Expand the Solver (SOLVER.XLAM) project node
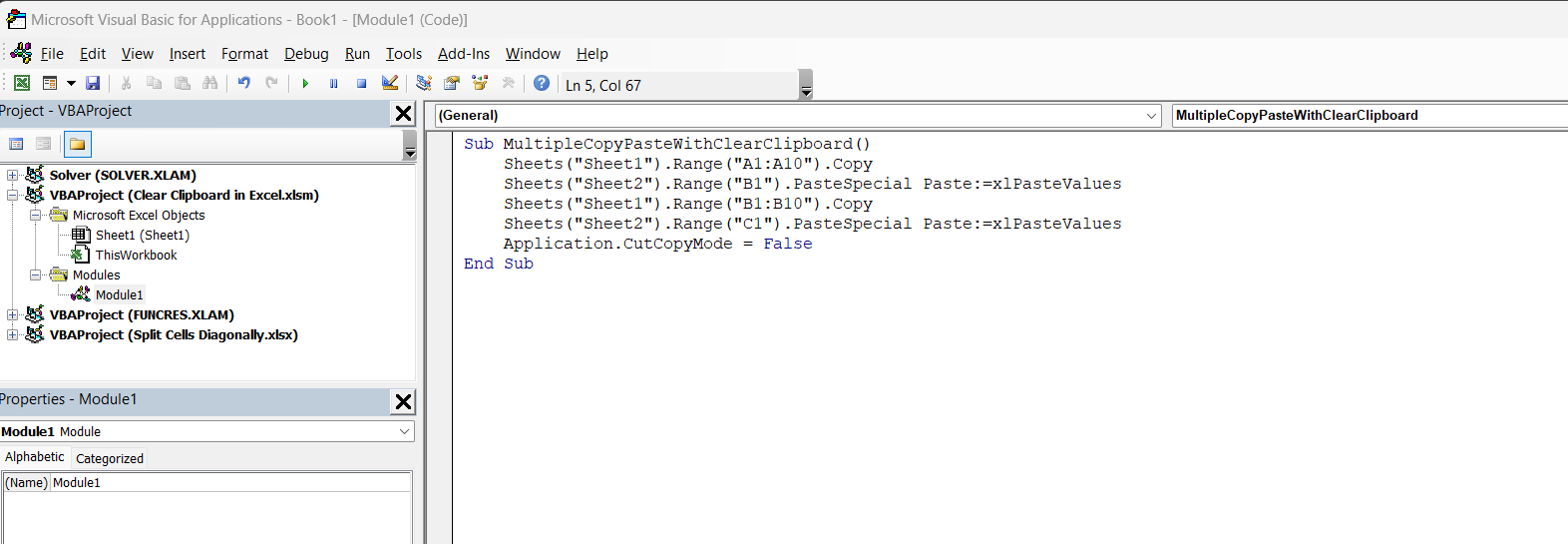The height and width of the screenshot is (544, 1568). point(12,175)
